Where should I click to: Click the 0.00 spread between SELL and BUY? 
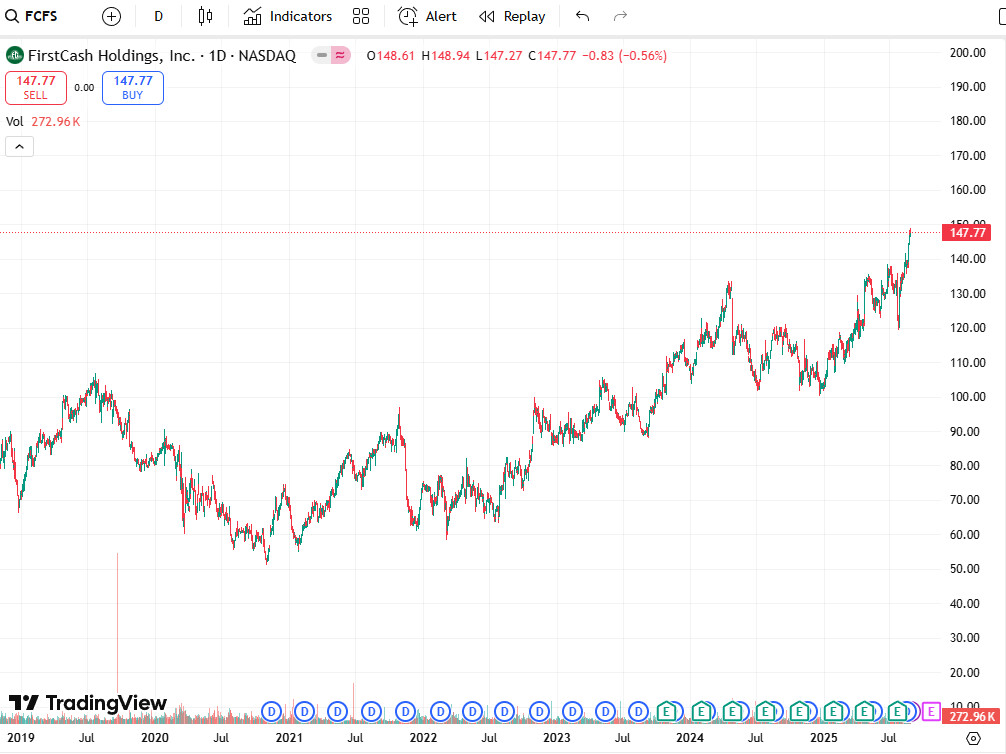pyautogui.click(x=84, y=88)
